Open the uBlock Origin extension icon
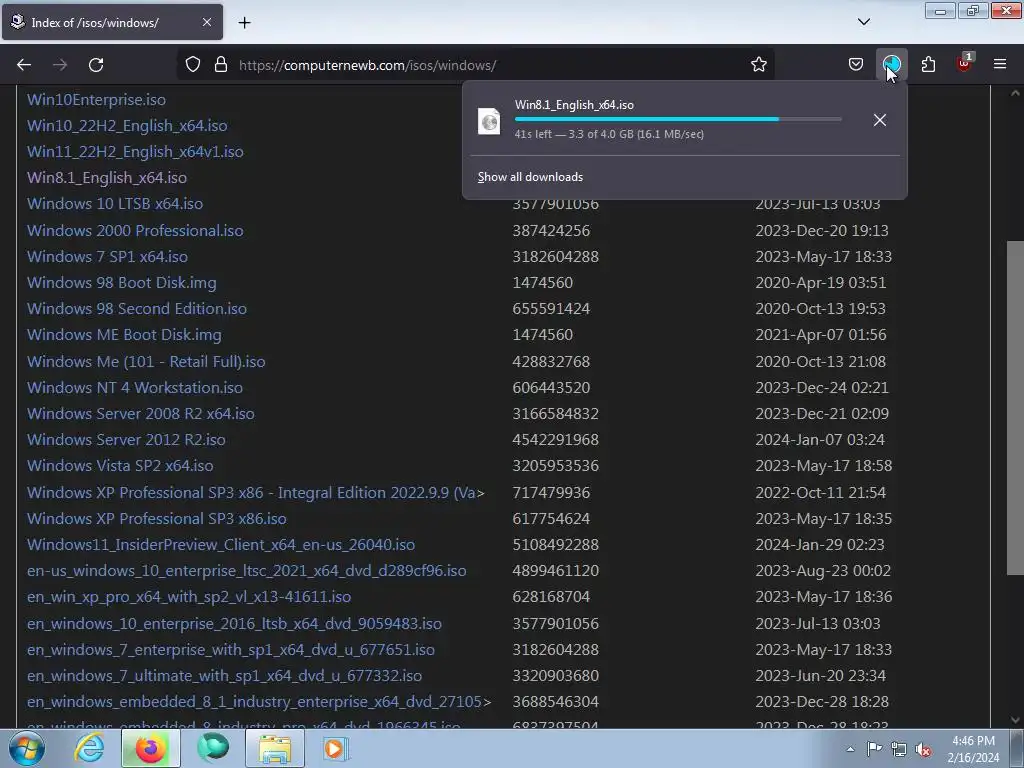This screenshot has height=768, width=1024. 964,63
